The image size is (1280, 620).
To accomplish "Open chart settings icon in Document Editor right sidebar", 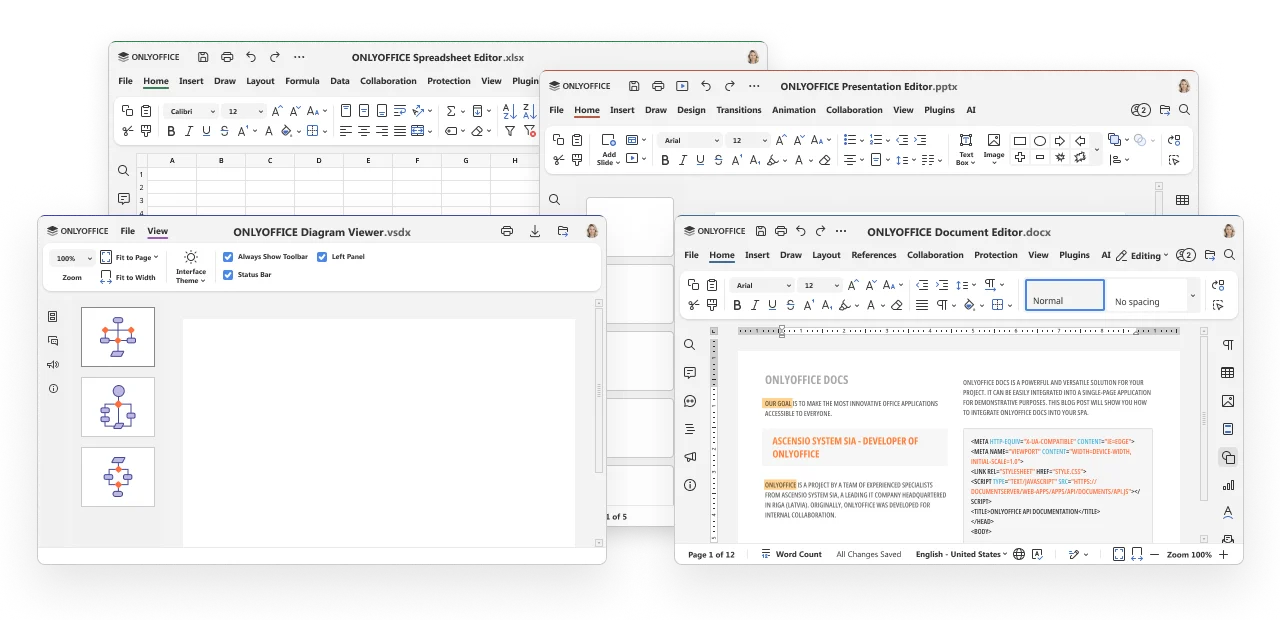I will coord(1227,485).
